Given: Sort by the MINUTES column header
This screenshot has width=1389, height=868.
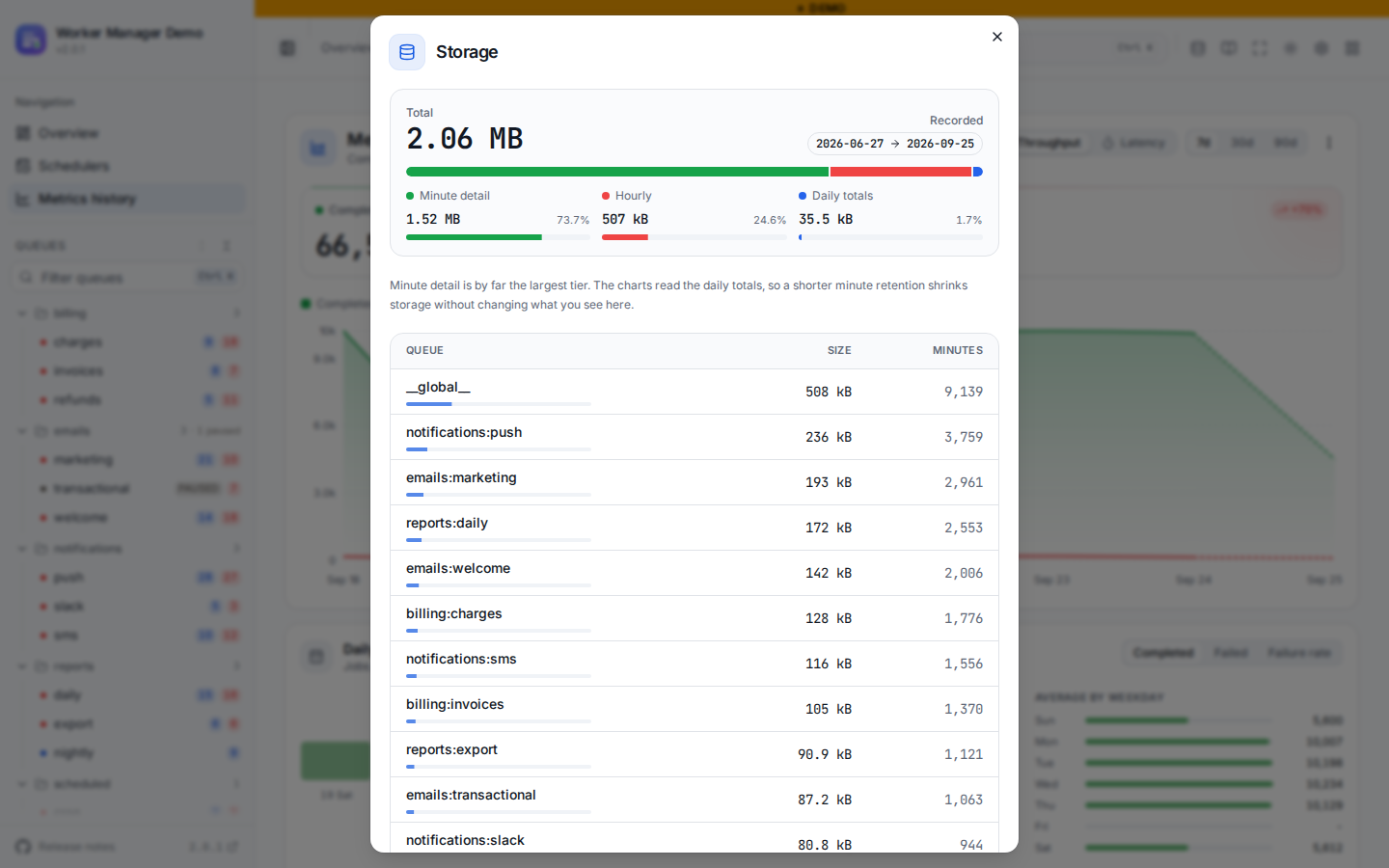Looking at the screenshot, I should coord(958,351).
